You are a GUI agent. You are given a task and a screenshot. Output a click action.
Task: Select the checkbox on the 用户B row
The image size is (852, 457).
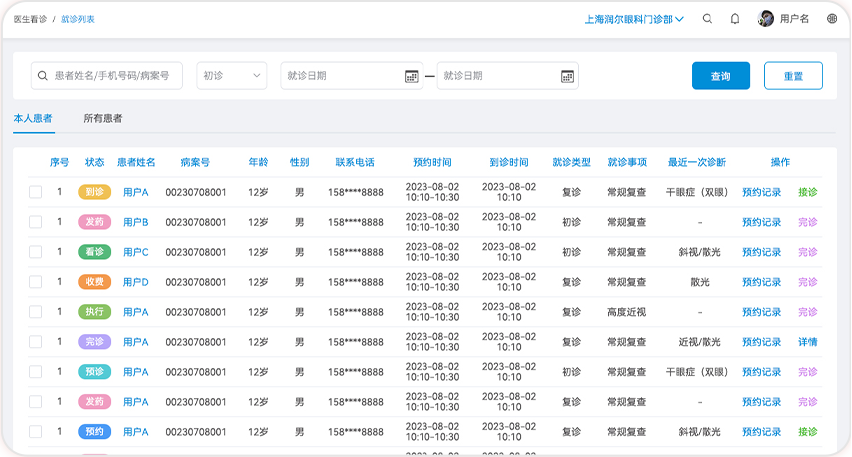[36, 222]
